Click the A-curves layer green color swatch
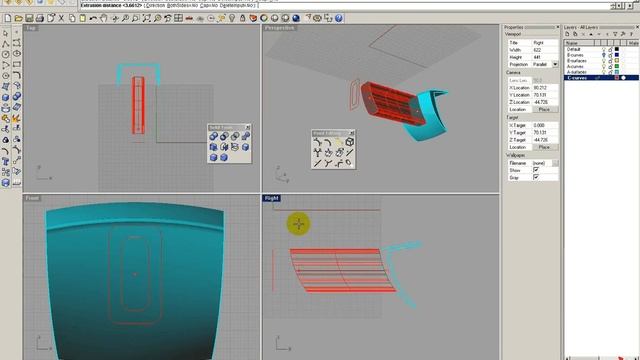 [x=617, y=67]
